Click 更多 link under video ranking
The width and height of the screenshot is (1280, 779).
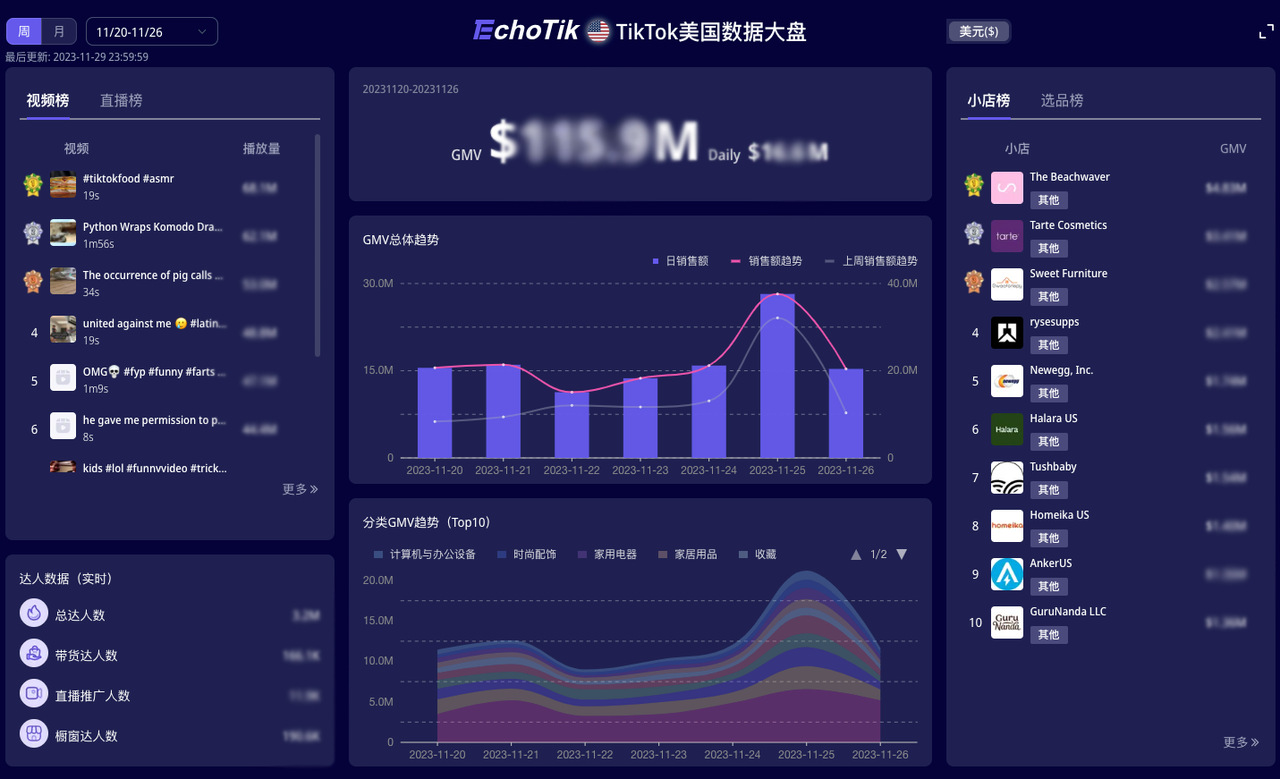[x=299, y=489]
